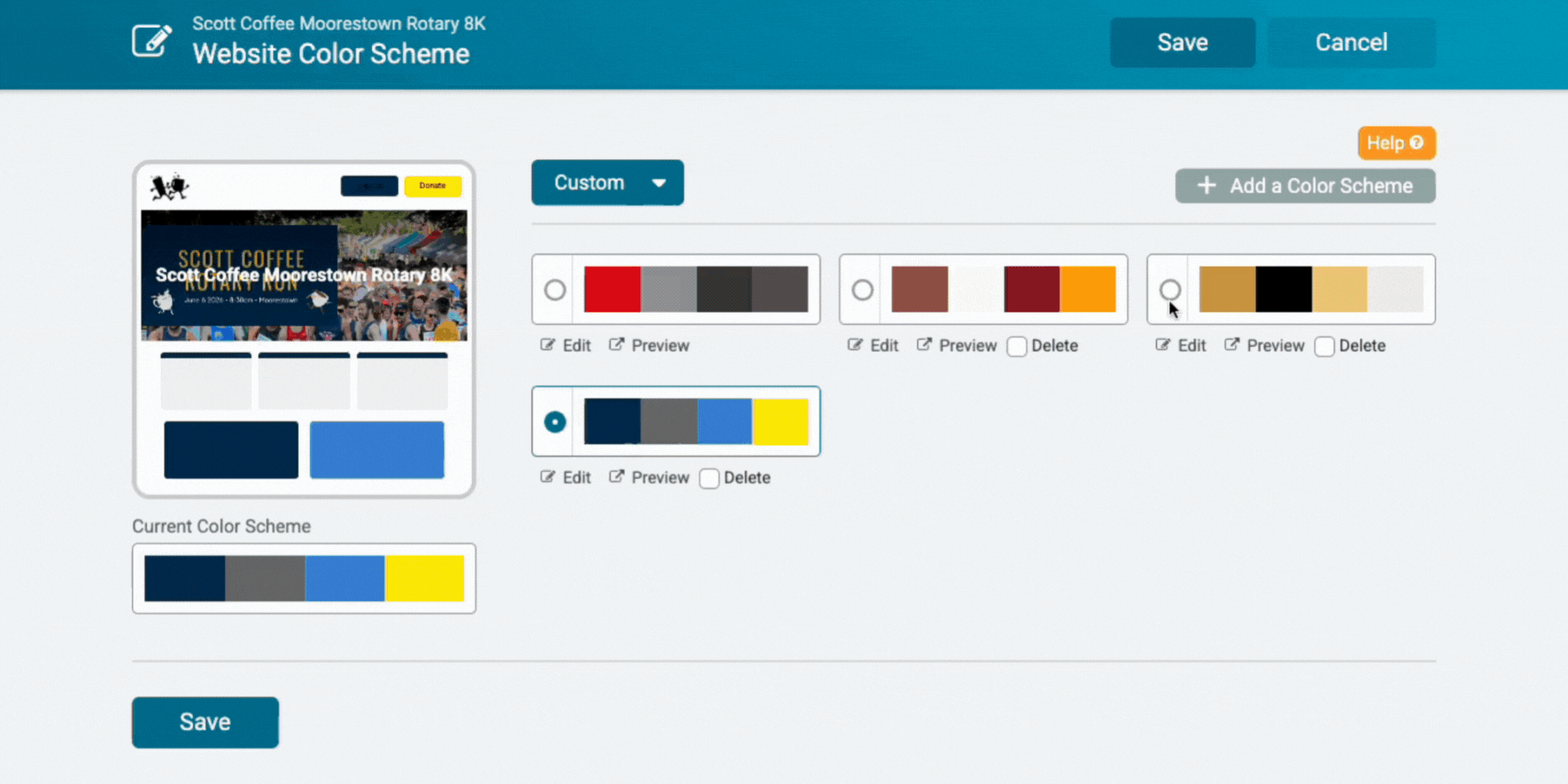Check Delete for the gold-black color scheme
This screenshot has width=1568, height=784.
point(1325,347)
